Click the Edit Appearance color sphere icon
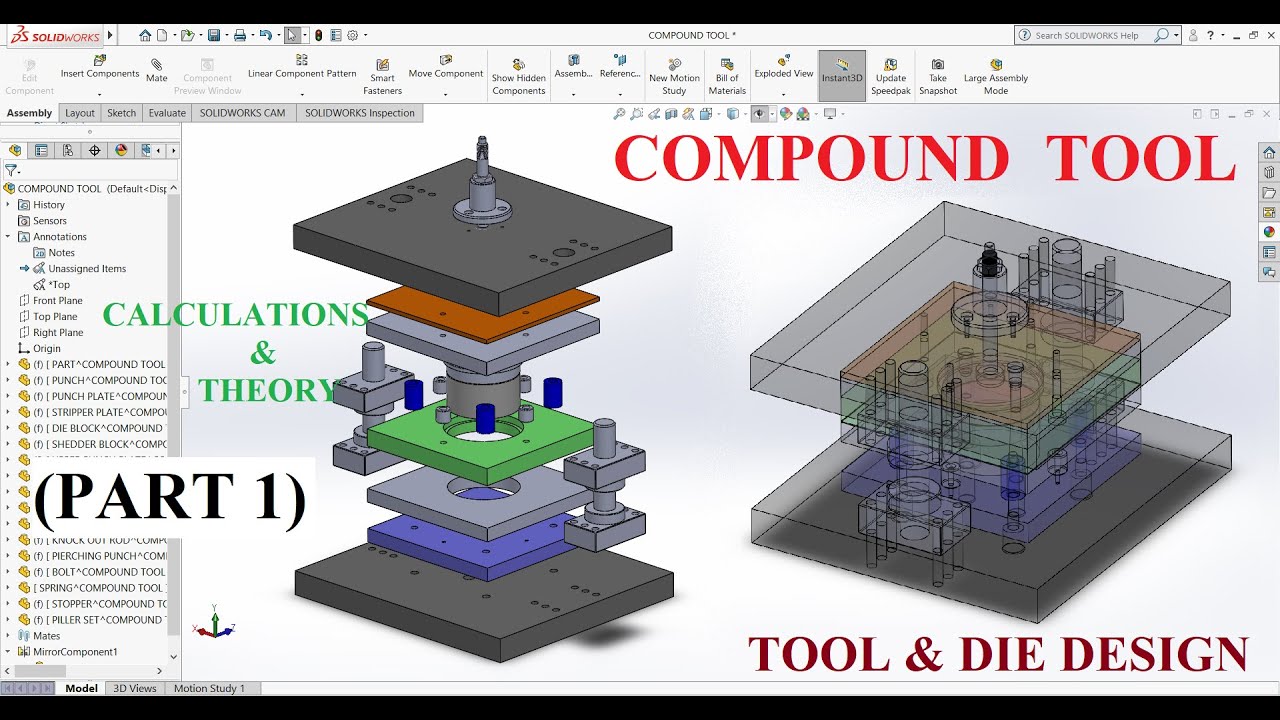 pos(786,114)
